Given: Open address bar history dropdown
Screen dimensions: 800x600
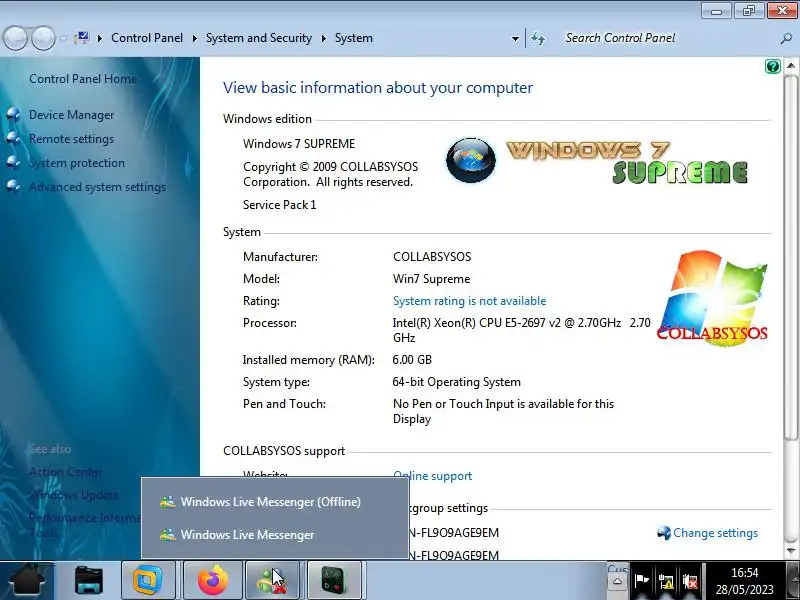Looking at the screenshot, I should [515, 39].
